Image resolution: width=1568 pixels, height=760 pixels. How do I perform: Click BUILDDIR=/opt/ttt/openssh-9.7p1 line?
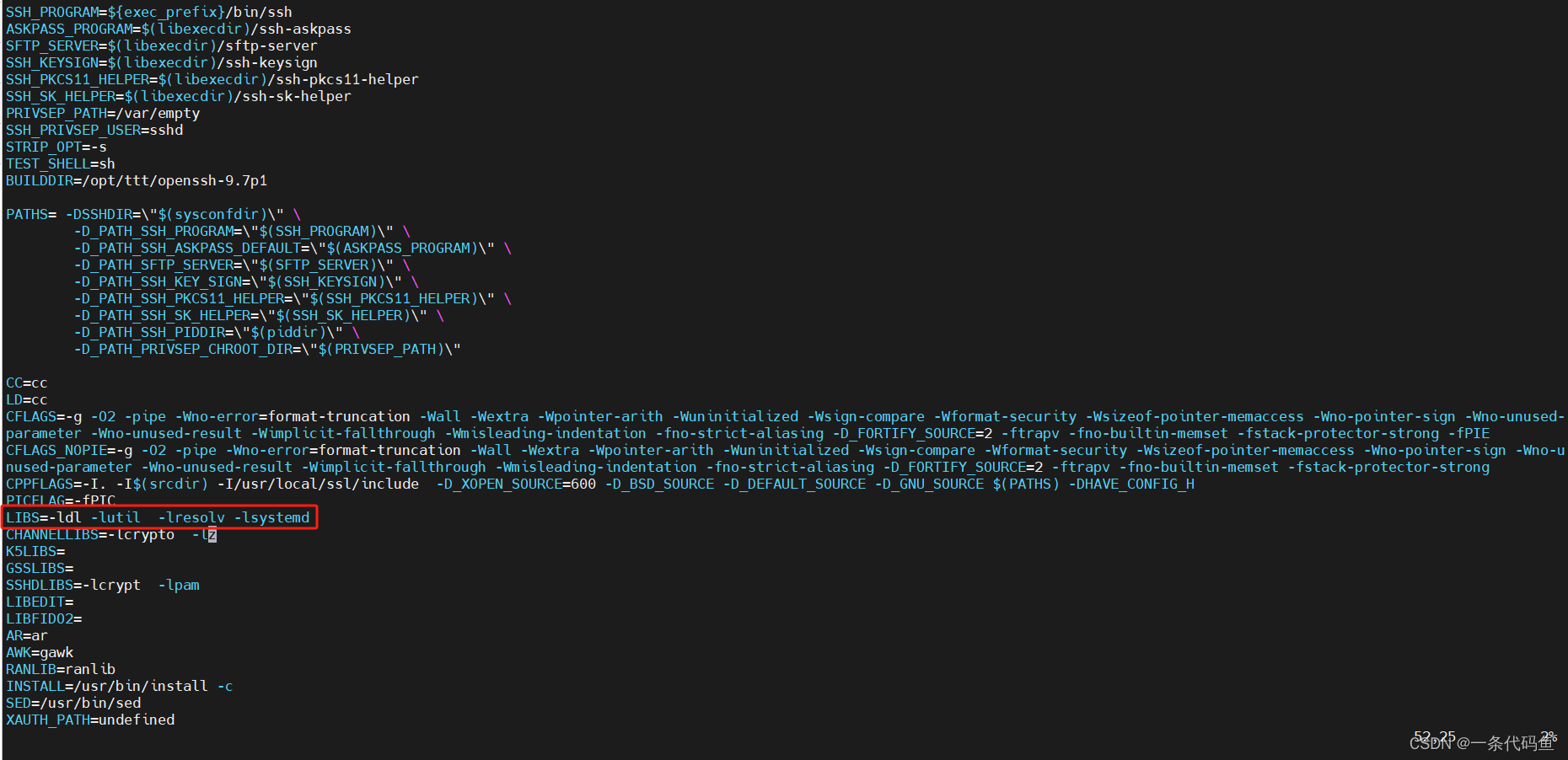click(137, 180)
